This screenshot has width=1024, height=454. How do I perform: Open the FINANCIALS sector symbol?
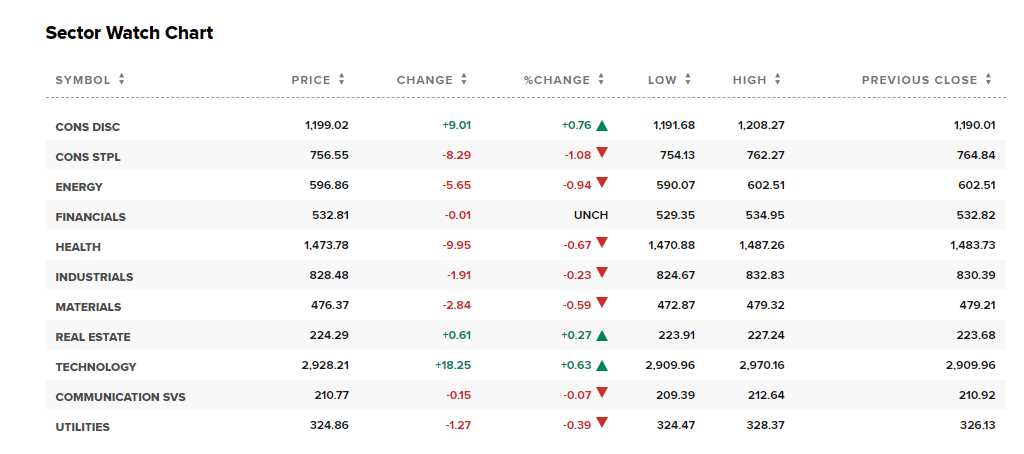pyautogui.click(x=91, y=217)
